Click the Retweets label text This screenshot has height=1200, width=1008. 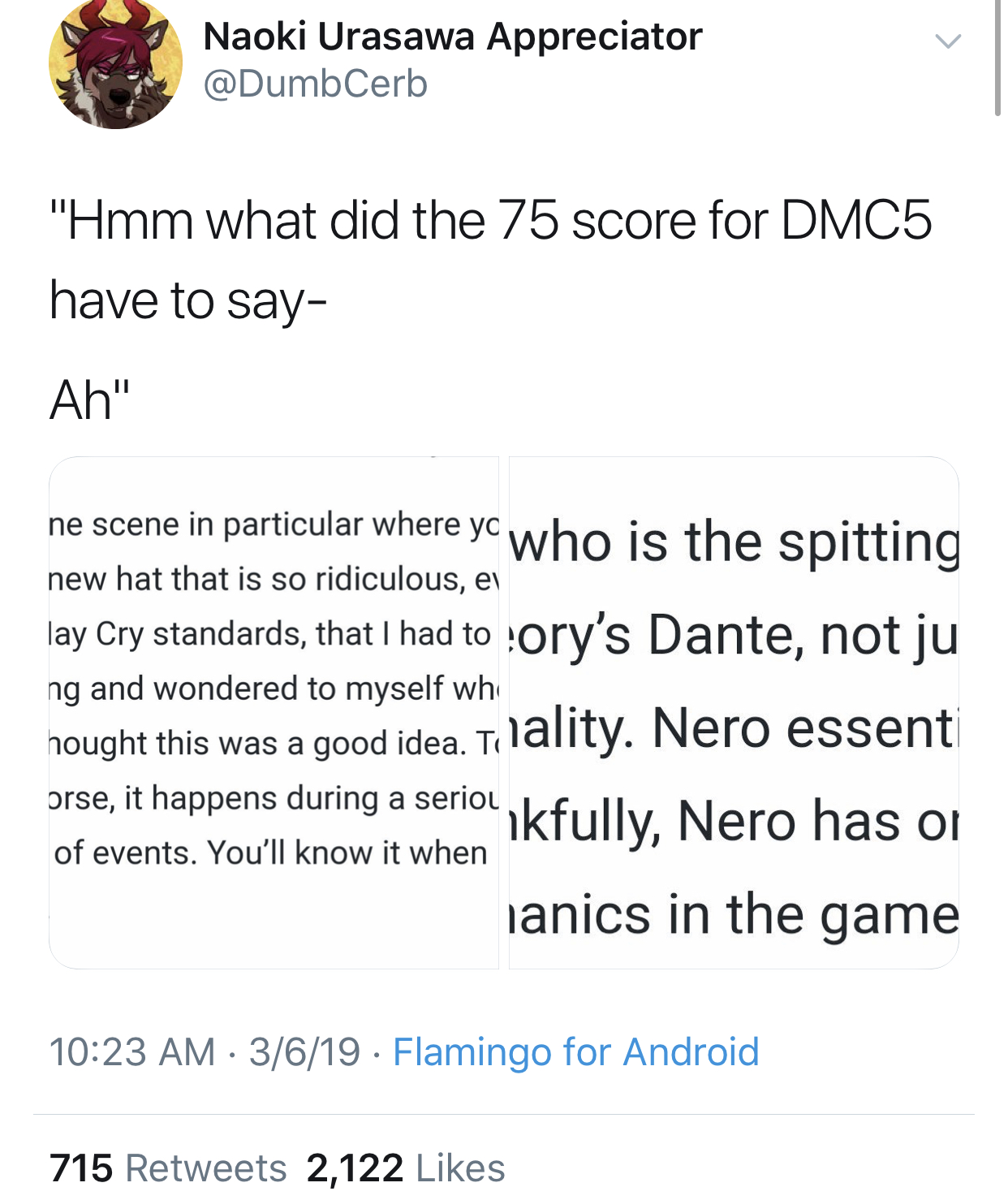coord(206,1168)
